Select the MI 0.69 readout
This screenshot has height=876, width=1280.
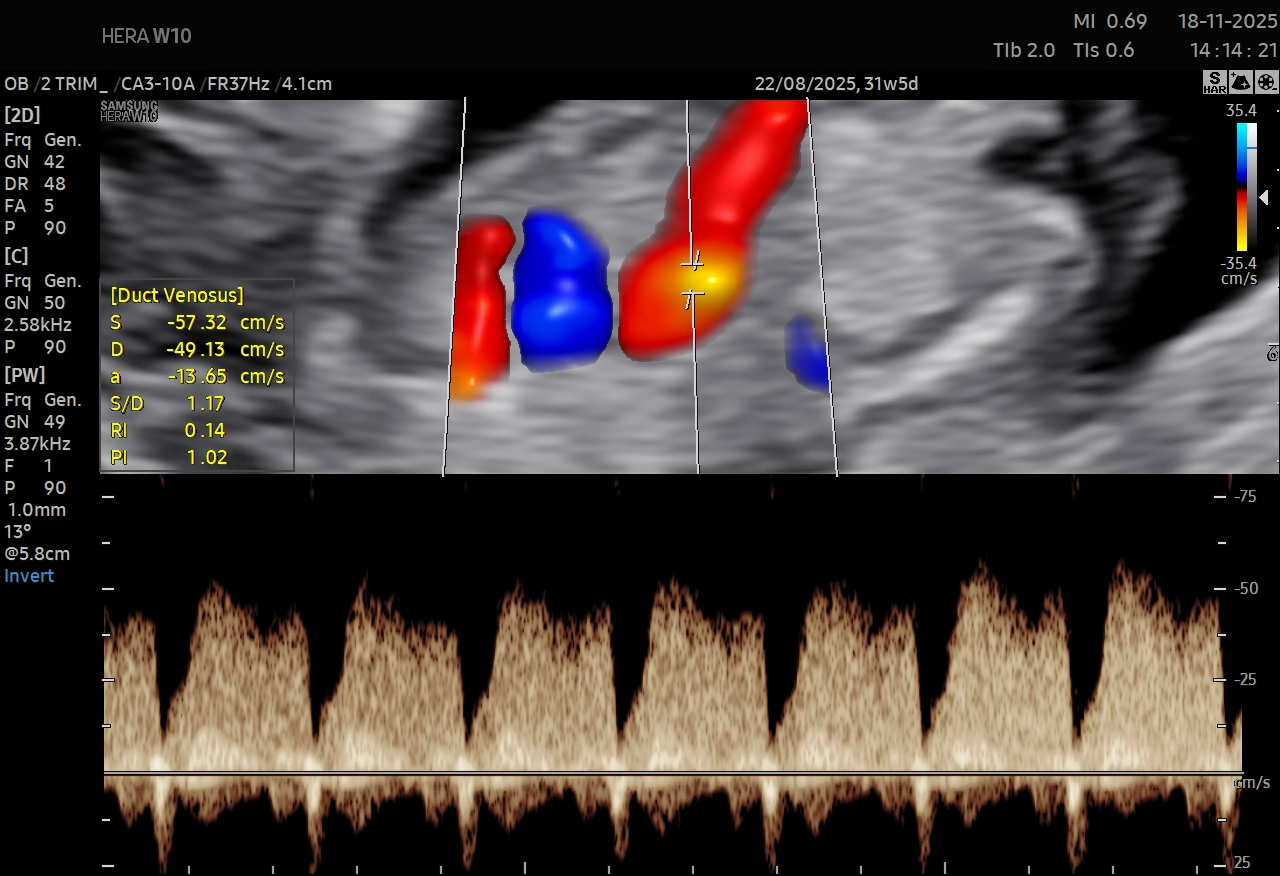(1110, 21)
